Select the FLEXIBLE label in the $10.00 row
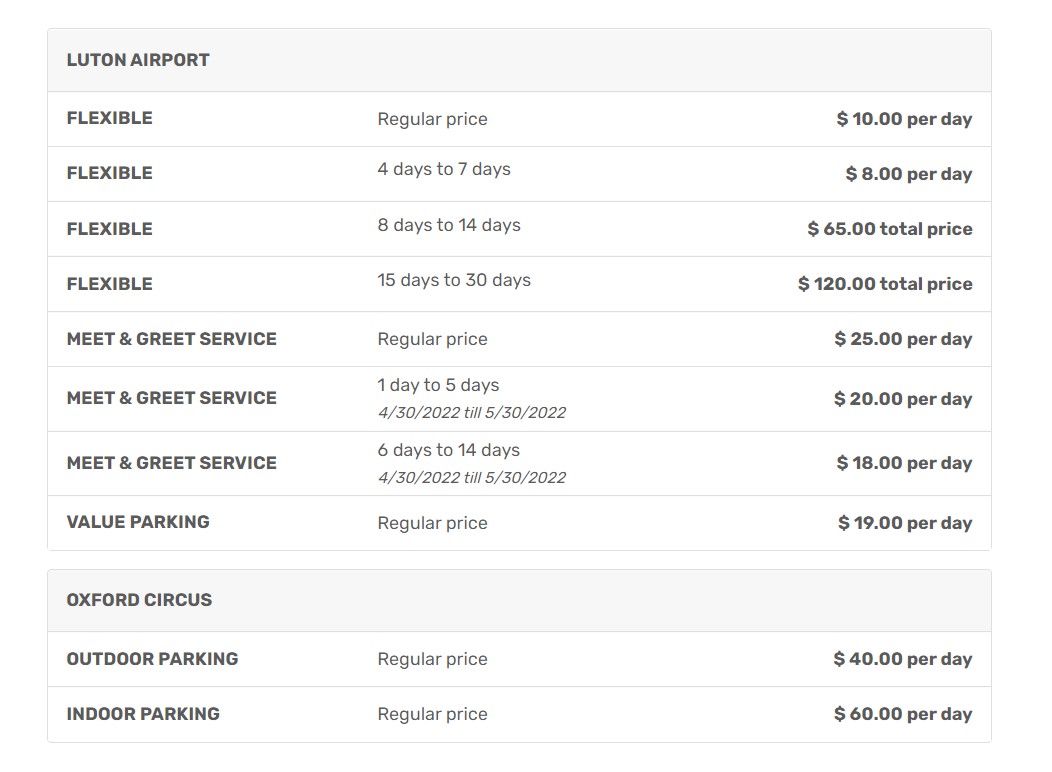Screen dimensions: 1052x772 tap(109, 118)
